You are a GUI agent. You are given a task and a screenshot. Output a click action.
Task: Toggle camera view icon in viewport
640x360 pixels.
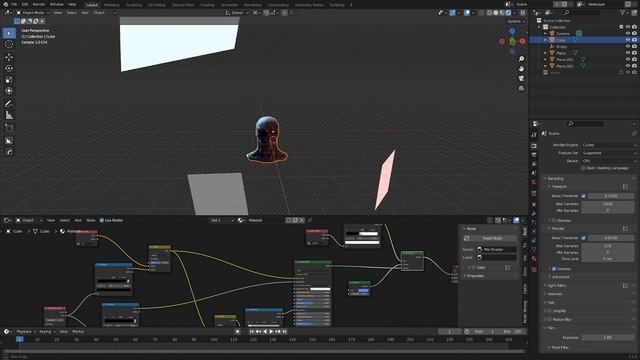tap(521, 78)
